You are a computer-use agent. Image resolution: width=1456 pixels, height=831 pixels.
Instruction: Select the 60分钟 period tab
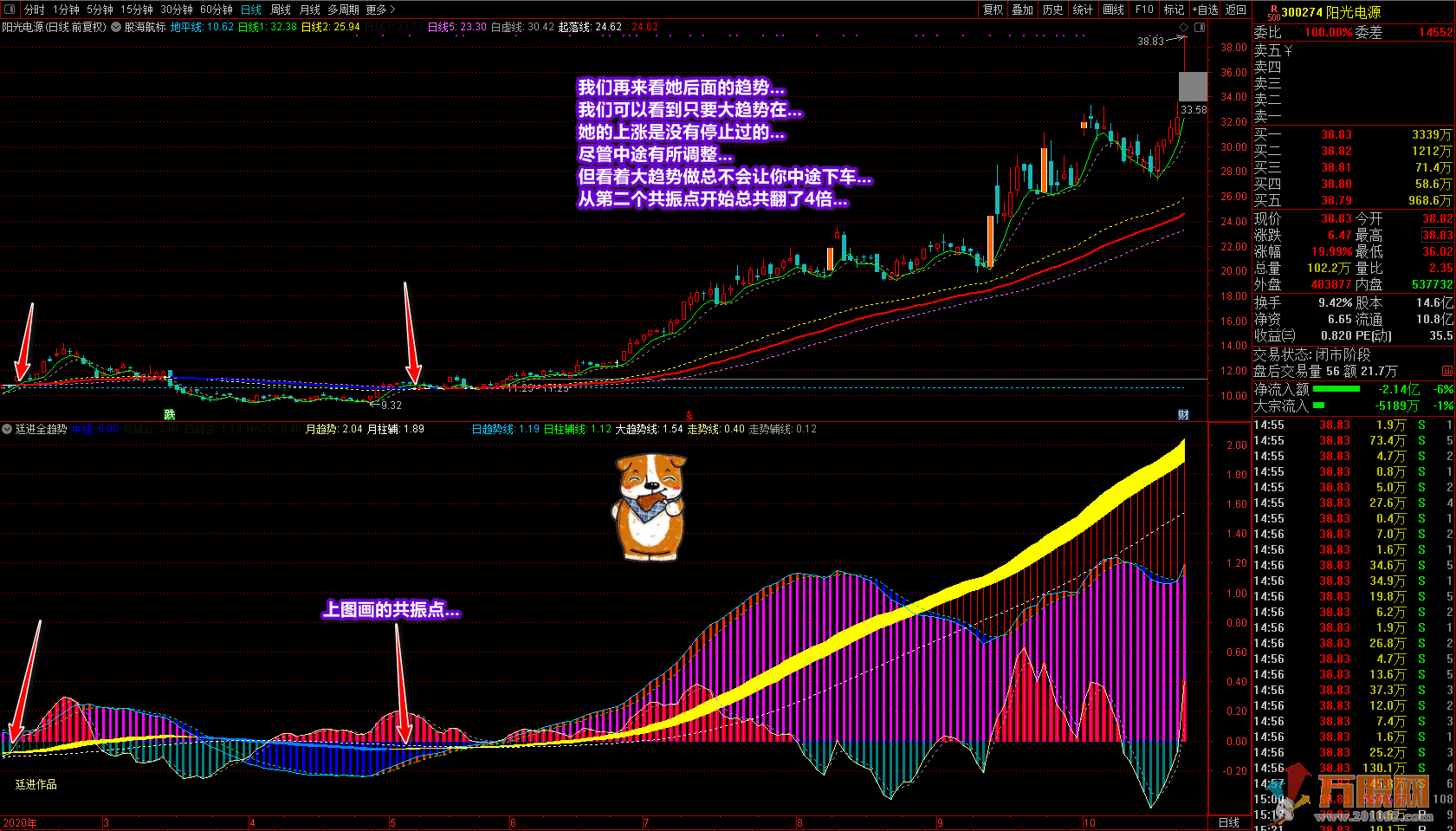tap(217, 10)
